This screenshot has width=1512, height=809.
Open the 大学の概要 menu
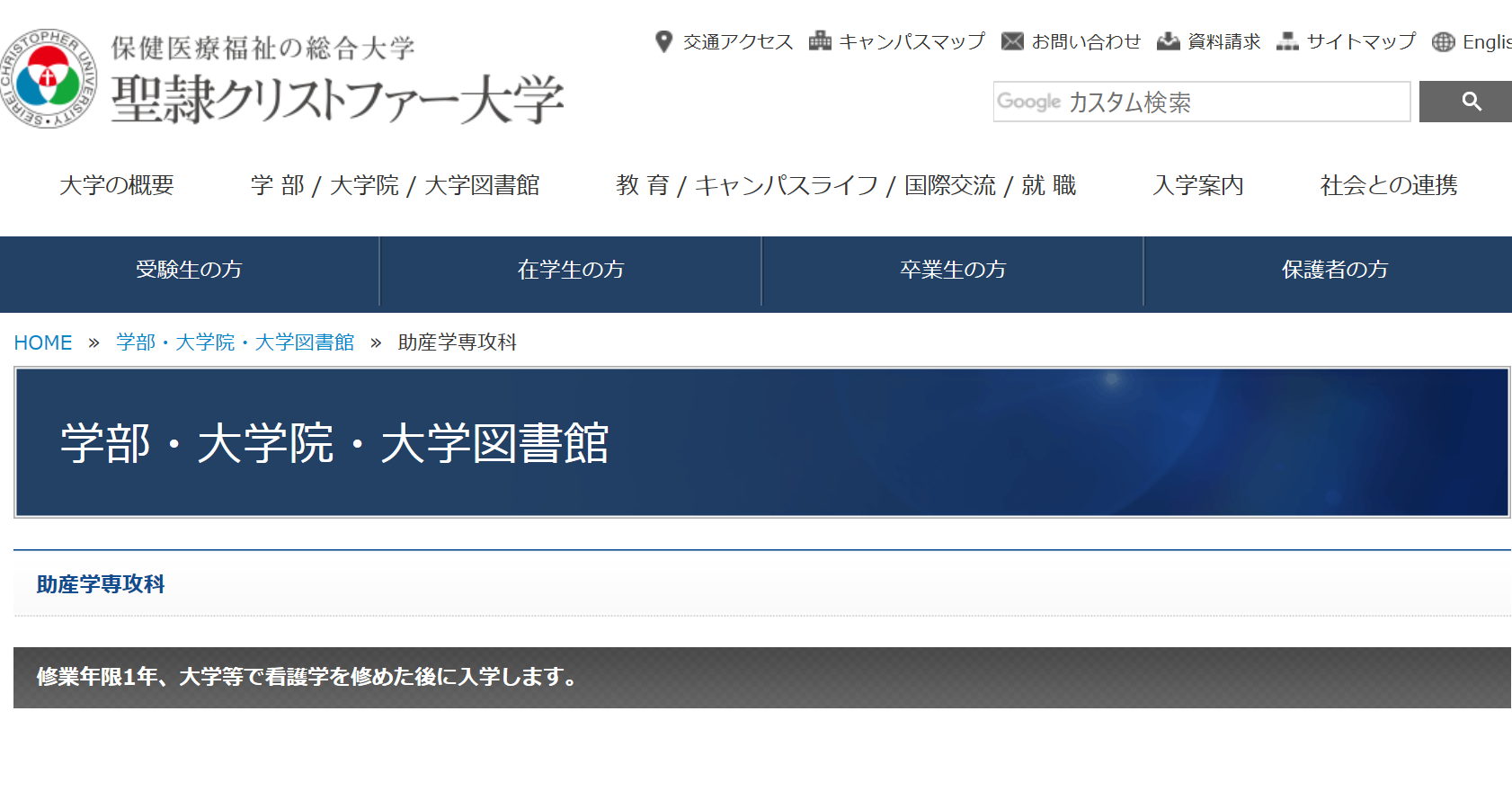(116, 185)
